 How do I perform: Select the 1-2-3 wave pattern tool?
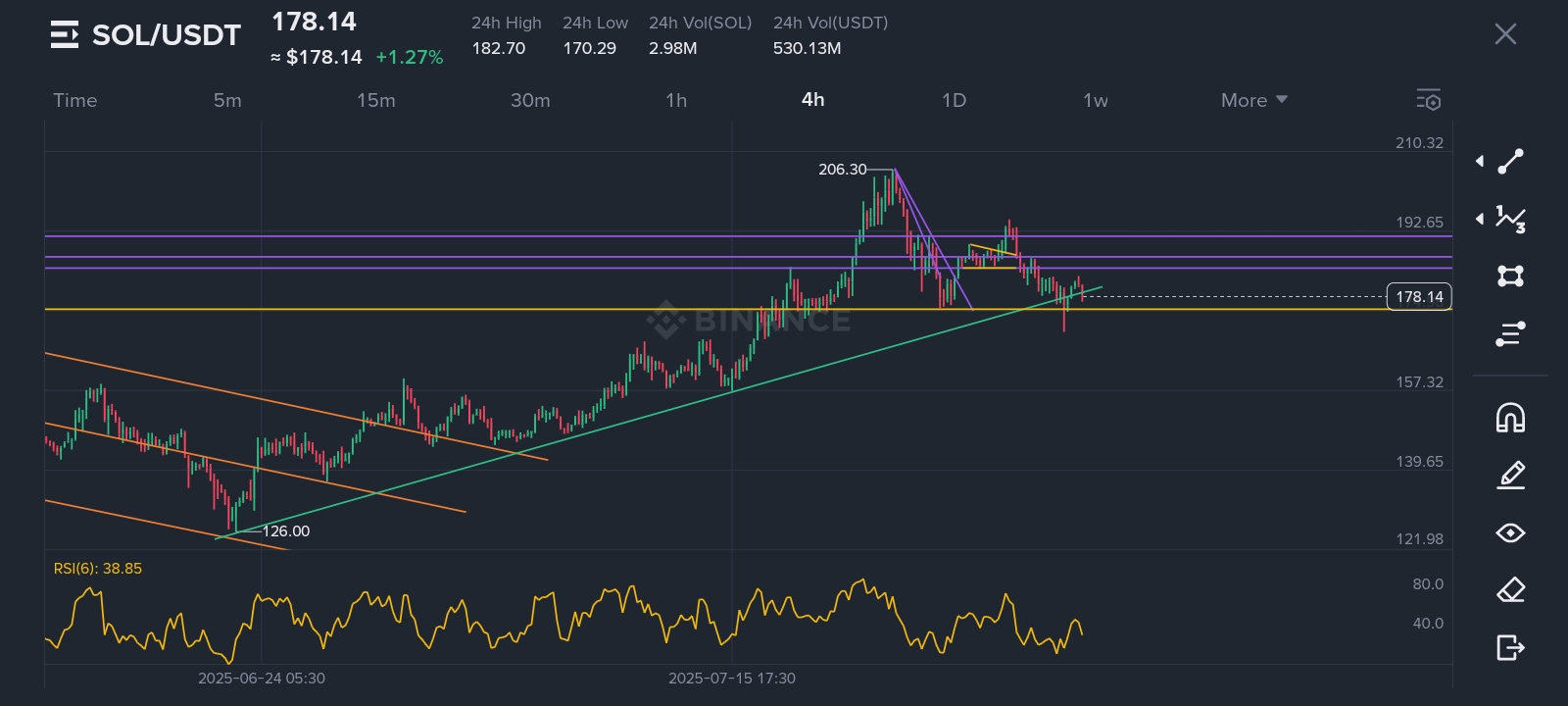[x=1511, y=219]
